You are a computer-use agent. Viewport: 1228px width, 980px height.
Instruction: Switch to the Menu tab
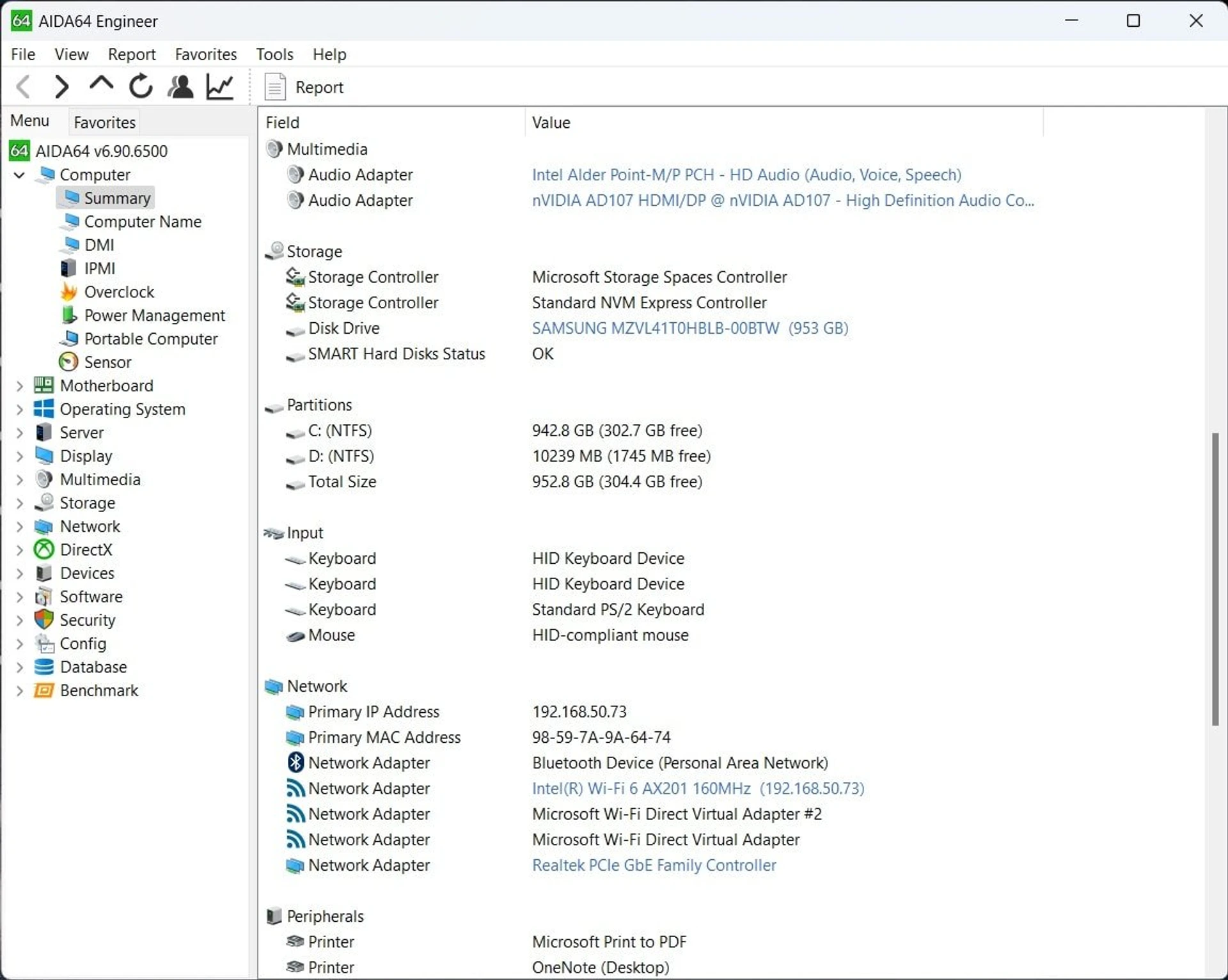click(30, 121)
